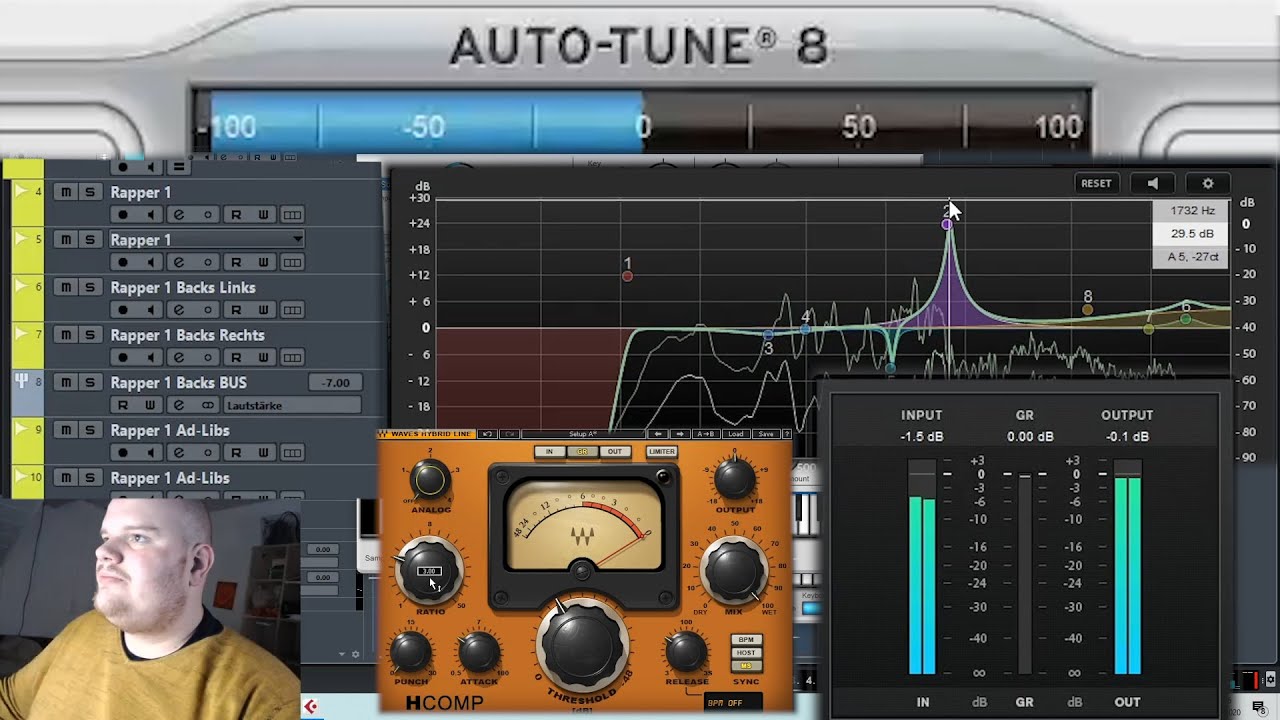The image size is (1280, 720).
Task: Toggle write automation W on track 4
Action: [x=264, y=215]
